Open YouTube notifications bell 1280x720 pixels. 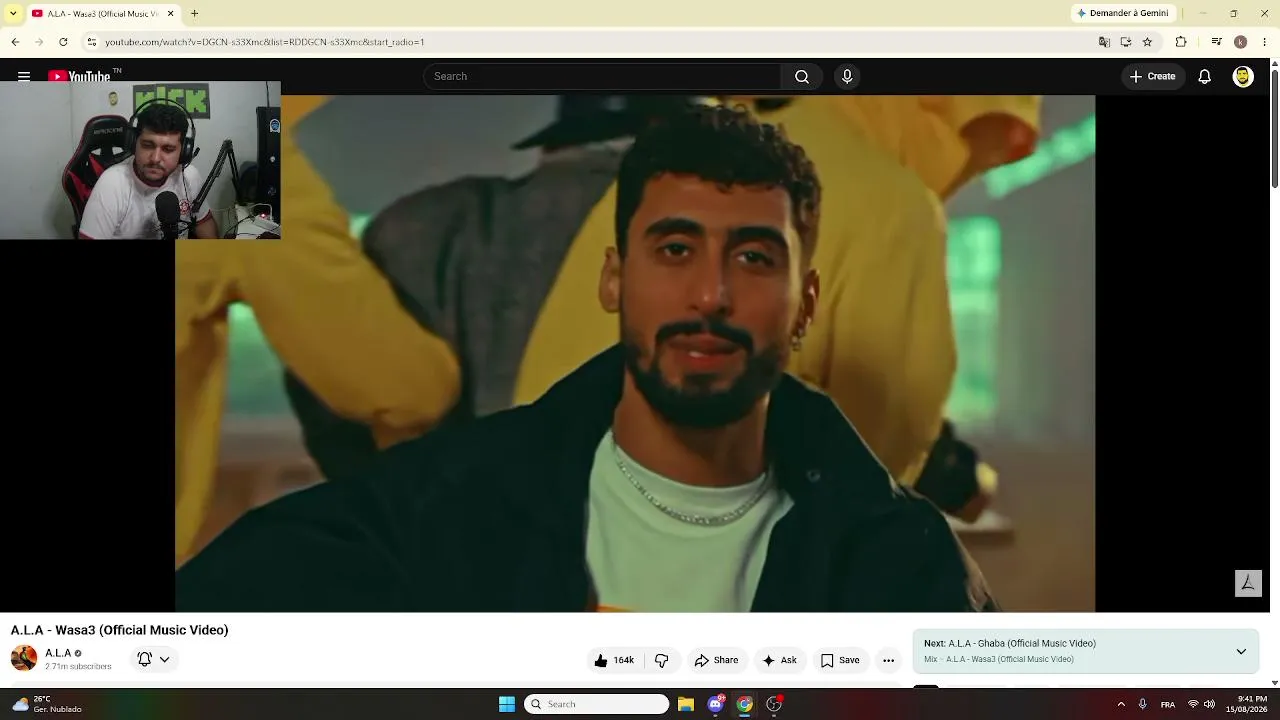pyautogui.click(x=1205, y=76)
